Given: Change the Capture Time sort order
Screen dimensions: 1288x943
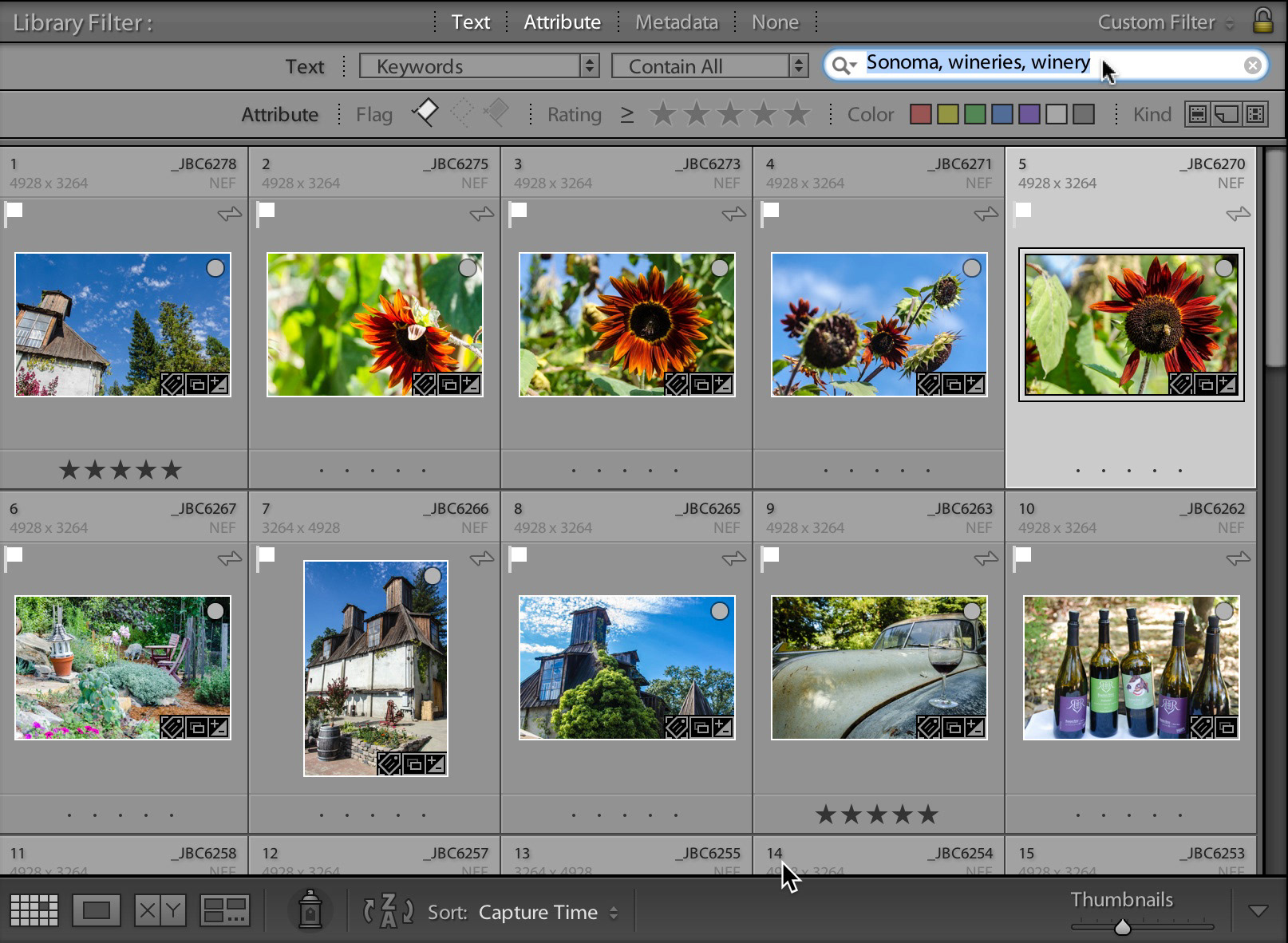Looking at the screenshot, I should click(547, 912).
